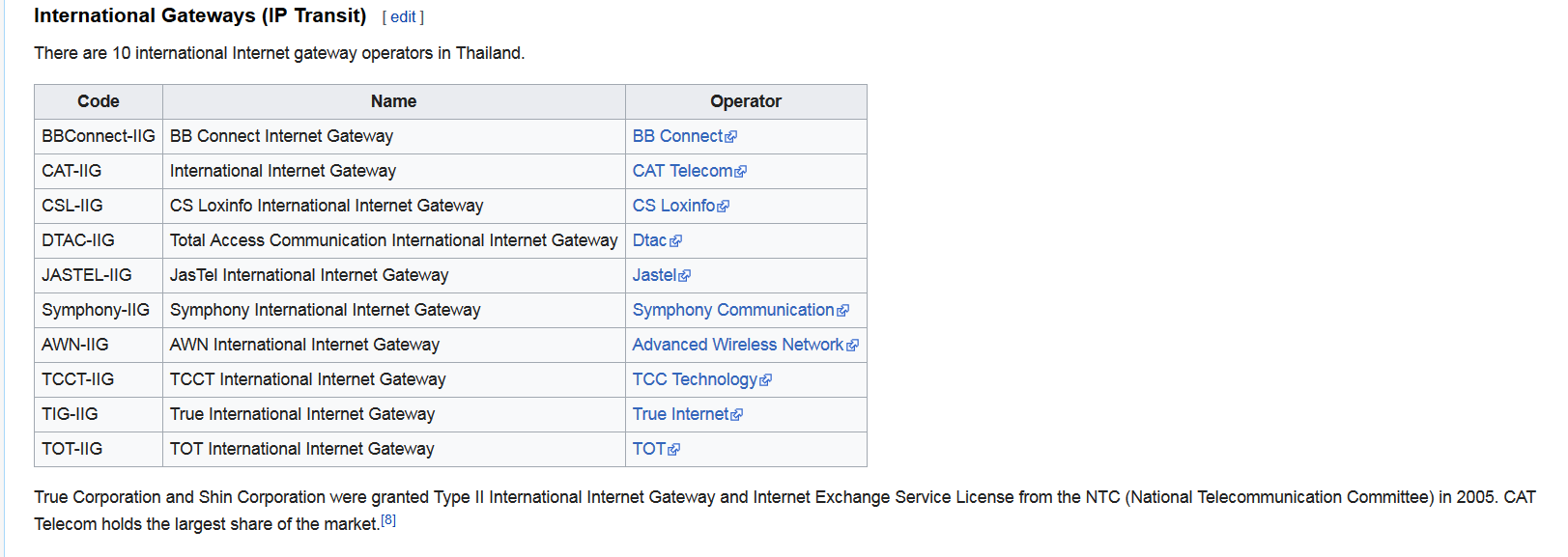Screen dimensions: 1568x557
Task: Click TOT International Internet Gateway name
Action: click(394, 449)
